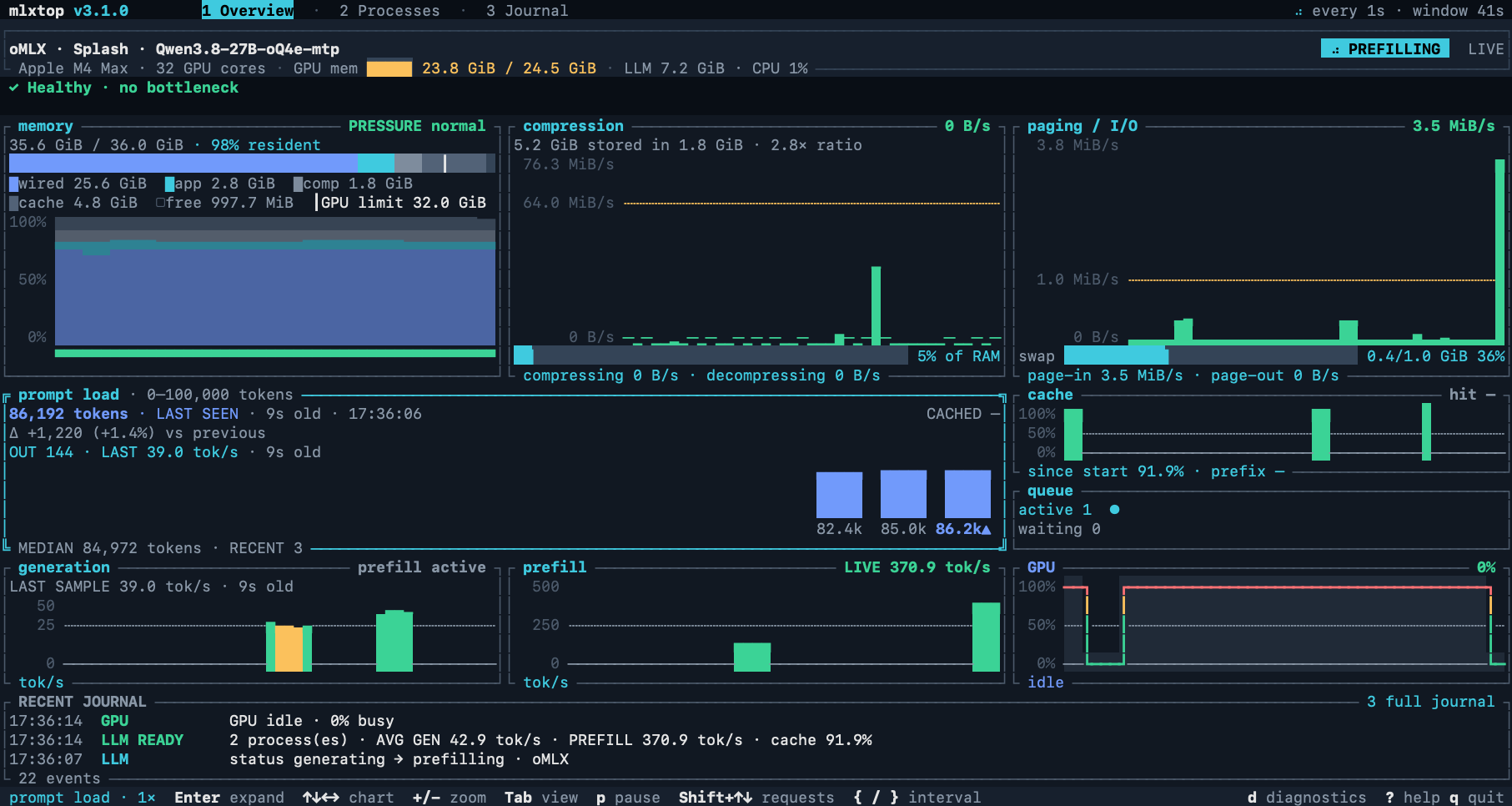Click the GPU idle status label

click(x=1046, y=683)
